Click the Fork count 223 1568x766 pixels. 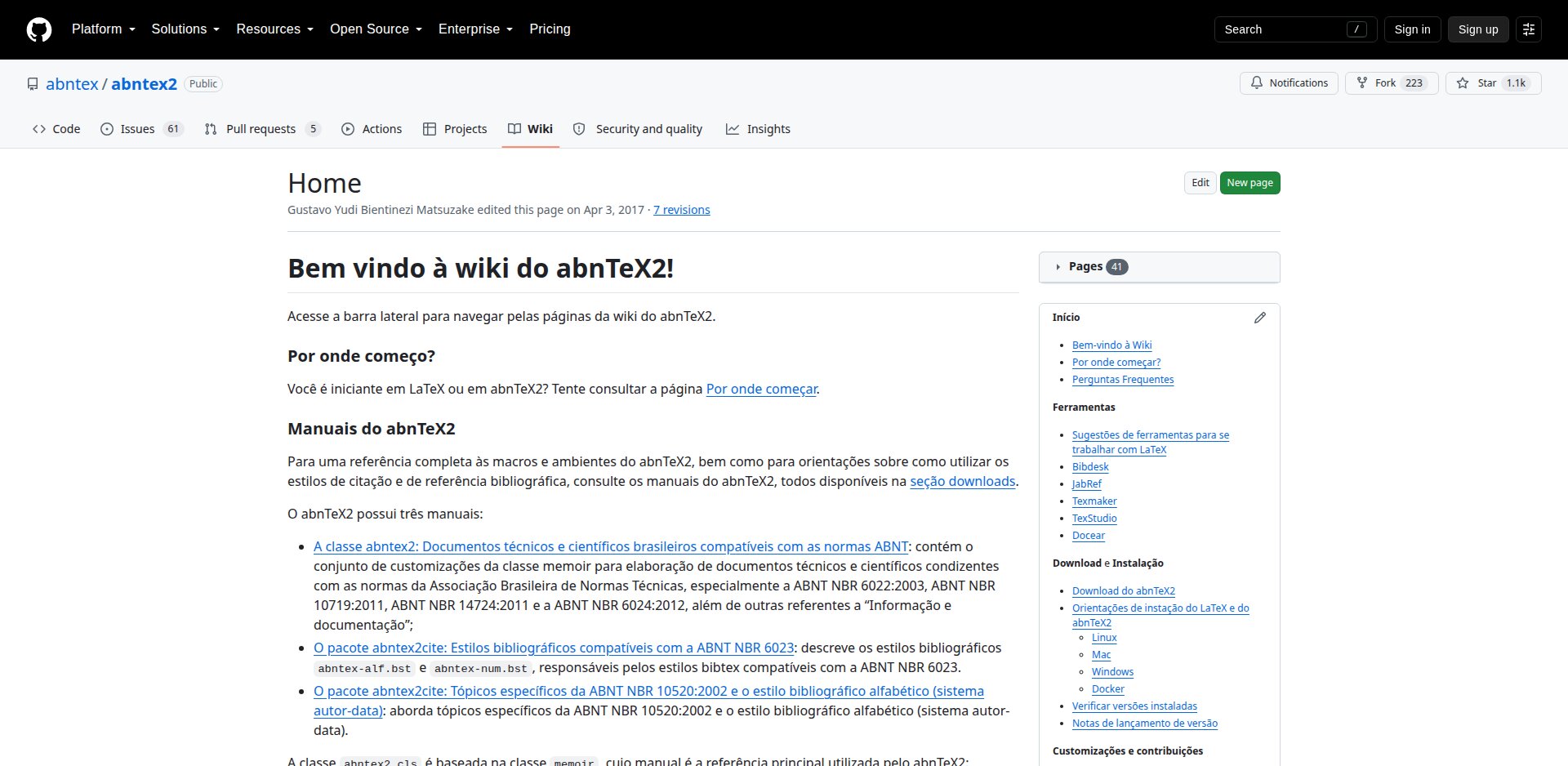[x=1414, y=83]
